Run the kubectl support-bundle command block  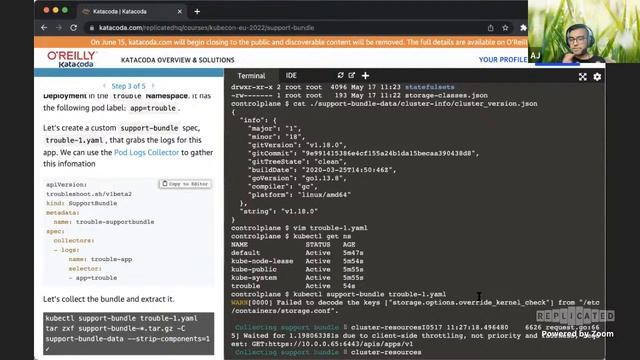coord(129,333)
